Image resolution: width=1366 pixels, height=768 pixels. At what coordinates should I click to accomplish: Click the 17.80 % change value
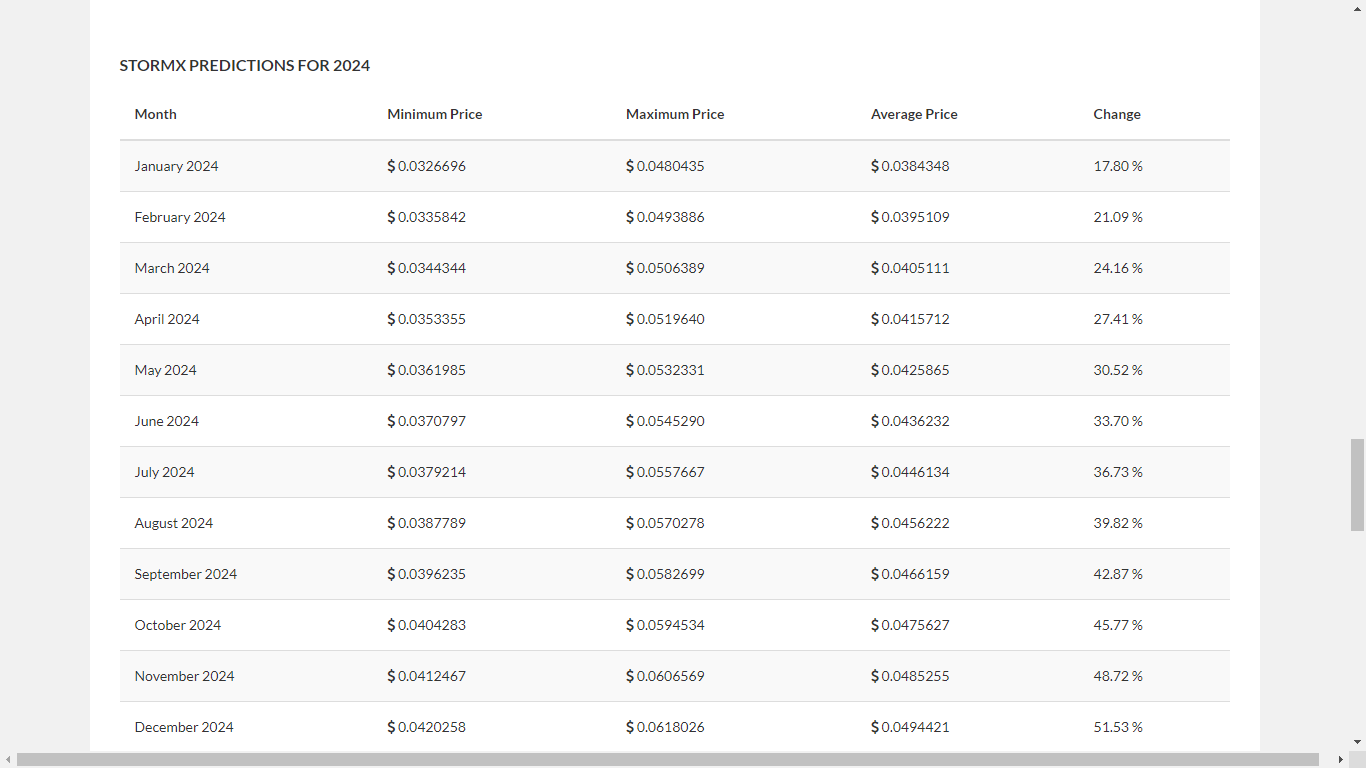tap(1118, 166)
